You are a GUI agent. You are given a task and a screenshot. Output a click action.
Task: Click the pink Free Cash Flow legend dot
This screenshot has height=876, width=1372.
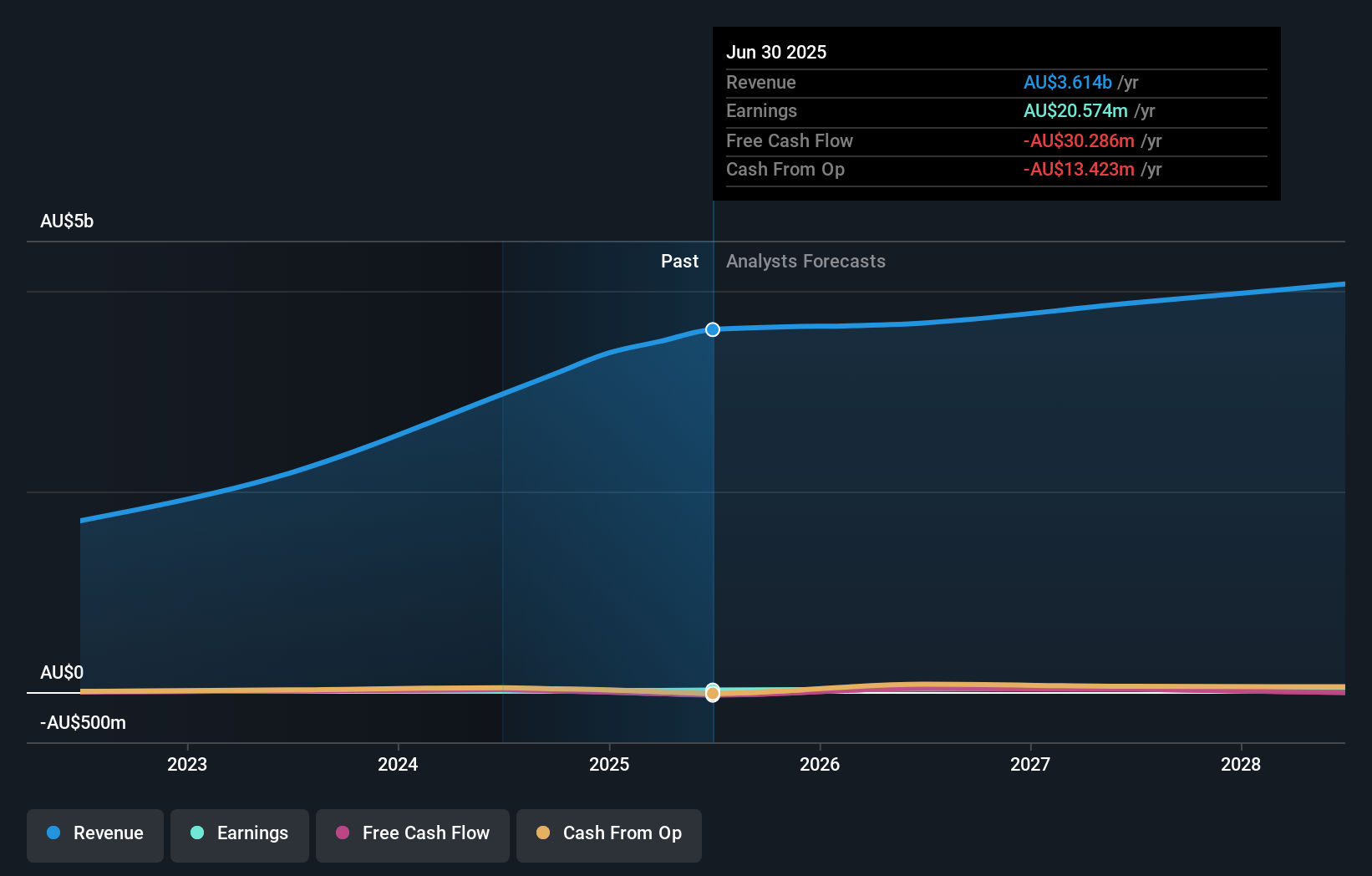344,833
